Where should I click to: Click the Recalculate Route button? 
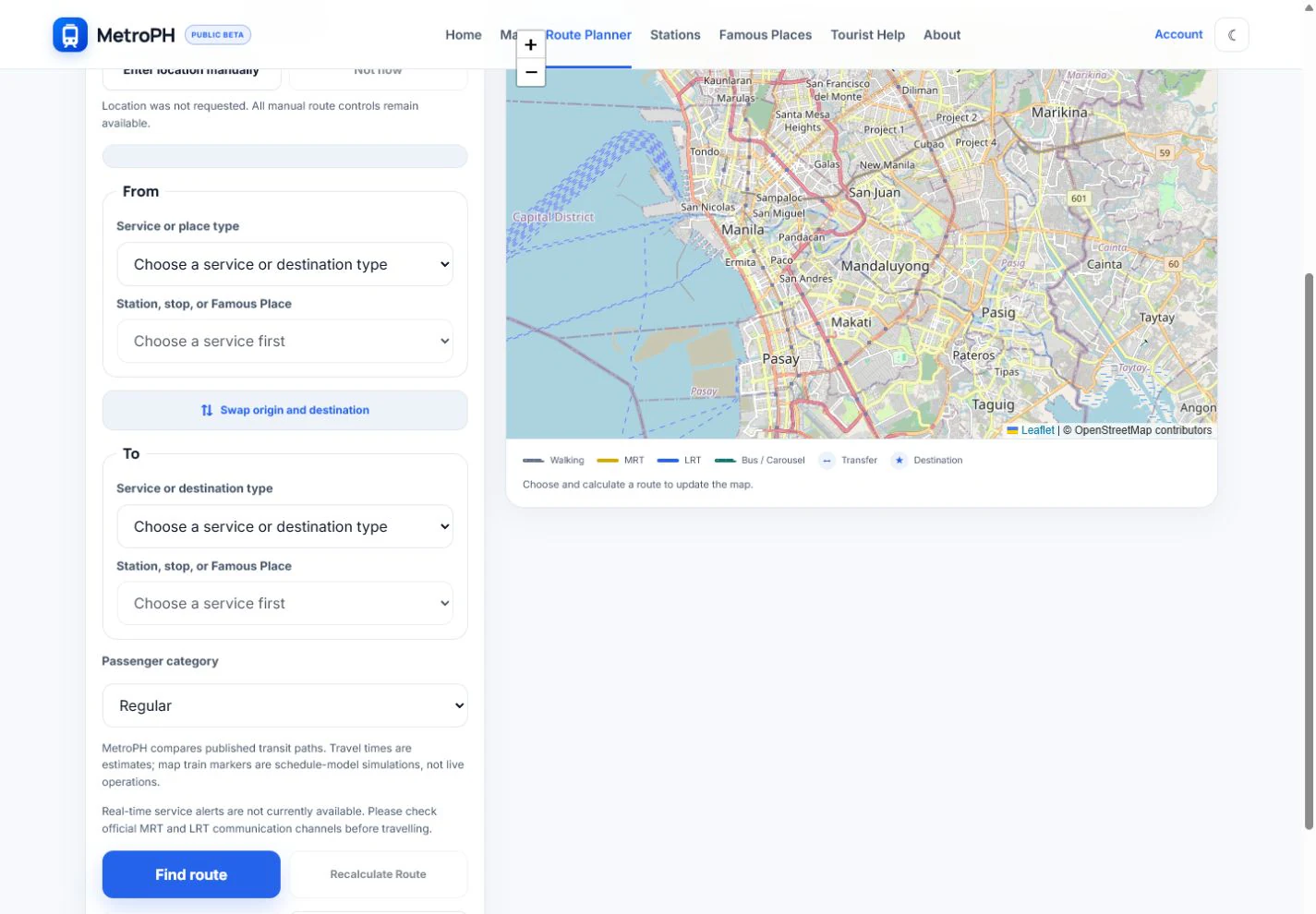(x=379, y=874)
